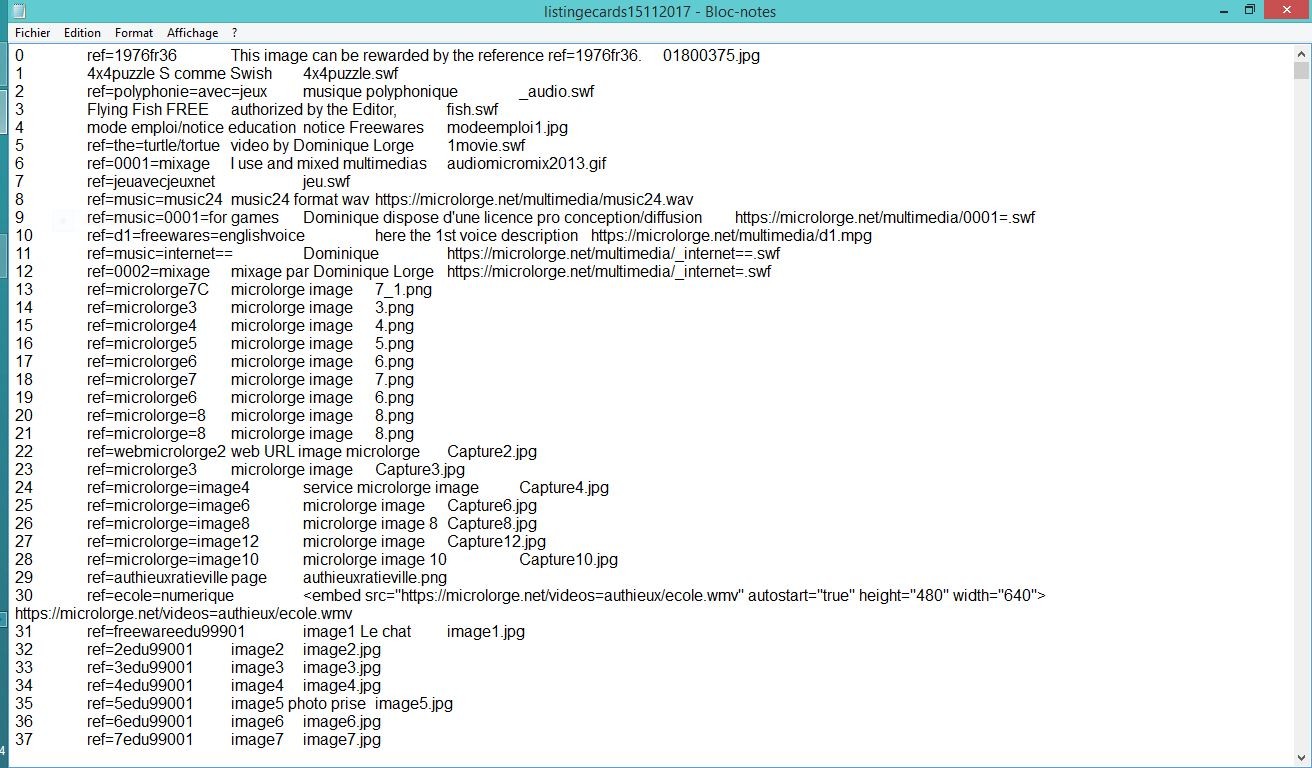The width and height of the screenshot is (1312, 768).
Task: Click on 'Capture6.jpg'
Action: pos(492,506)
